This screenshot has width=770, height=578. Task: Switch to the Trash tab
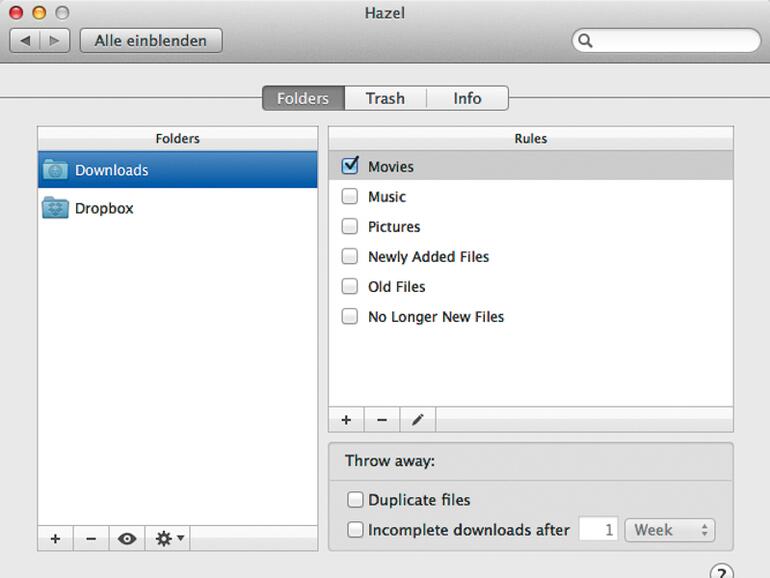[385, 98]
